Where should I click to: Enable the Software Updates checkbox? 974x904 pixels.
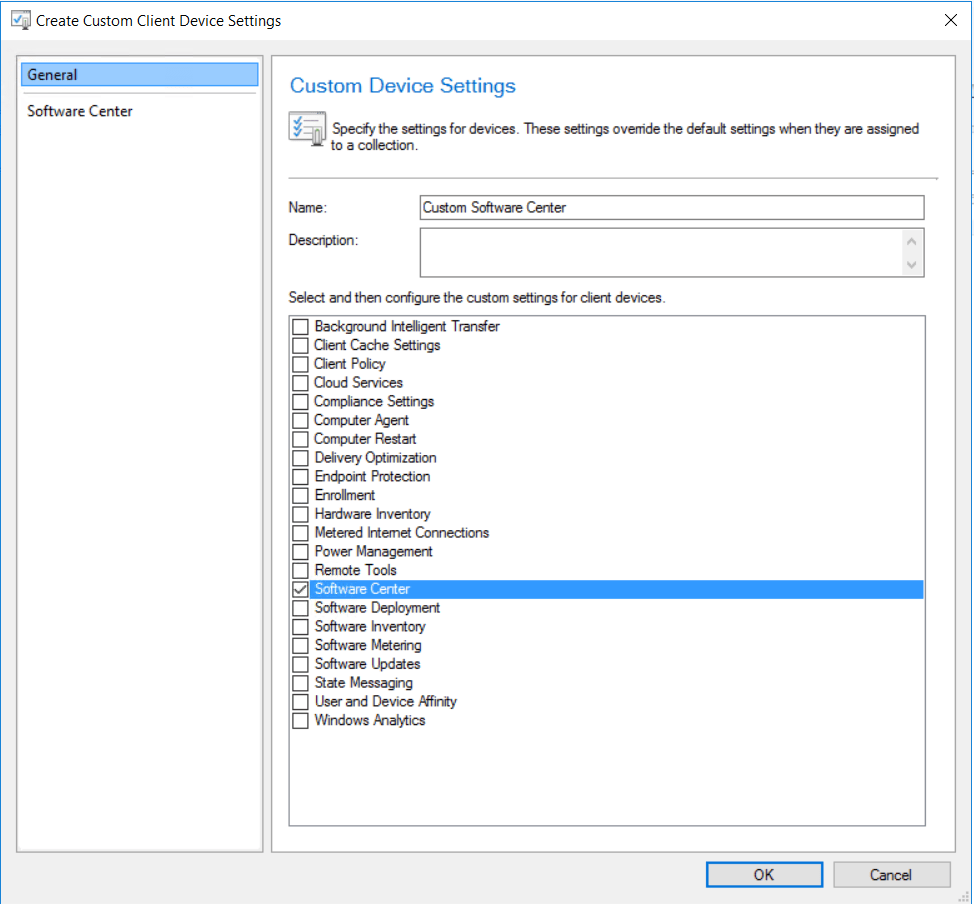300,665
